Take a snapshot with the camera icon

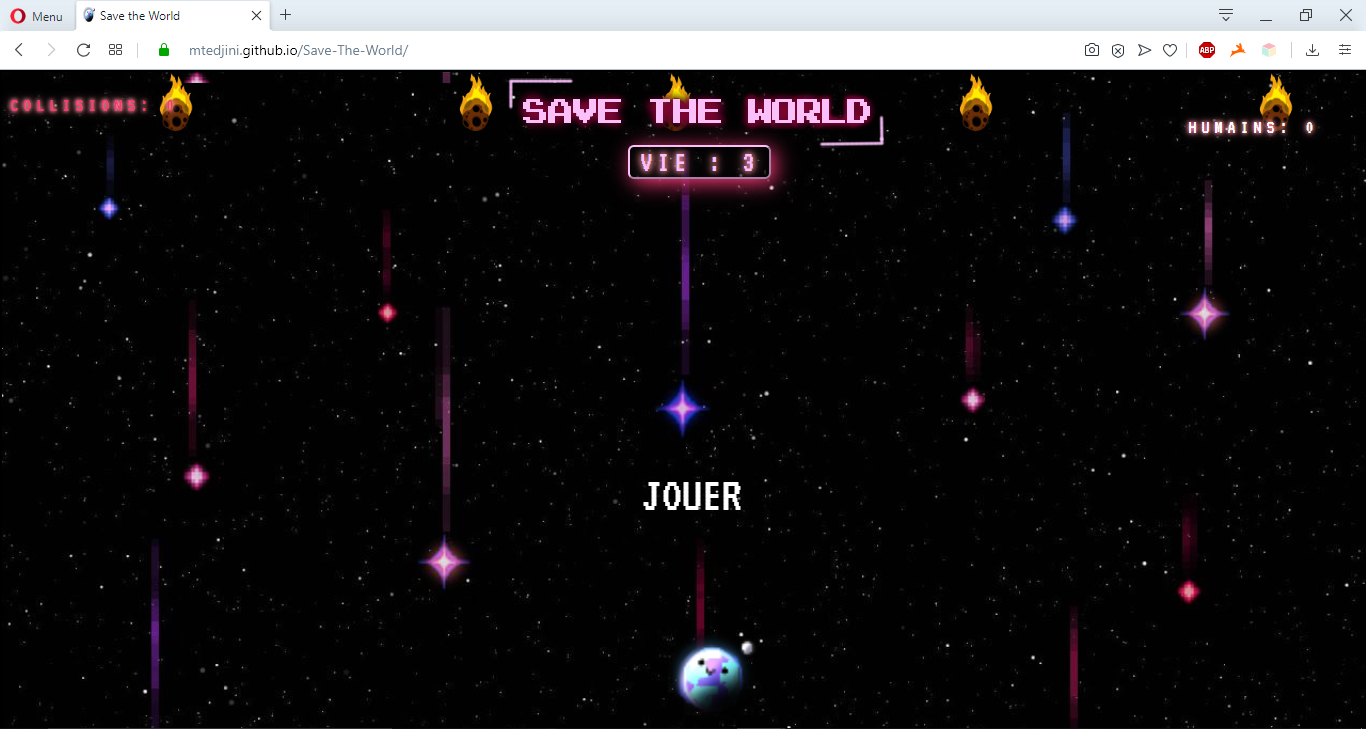pos(1092,50)
